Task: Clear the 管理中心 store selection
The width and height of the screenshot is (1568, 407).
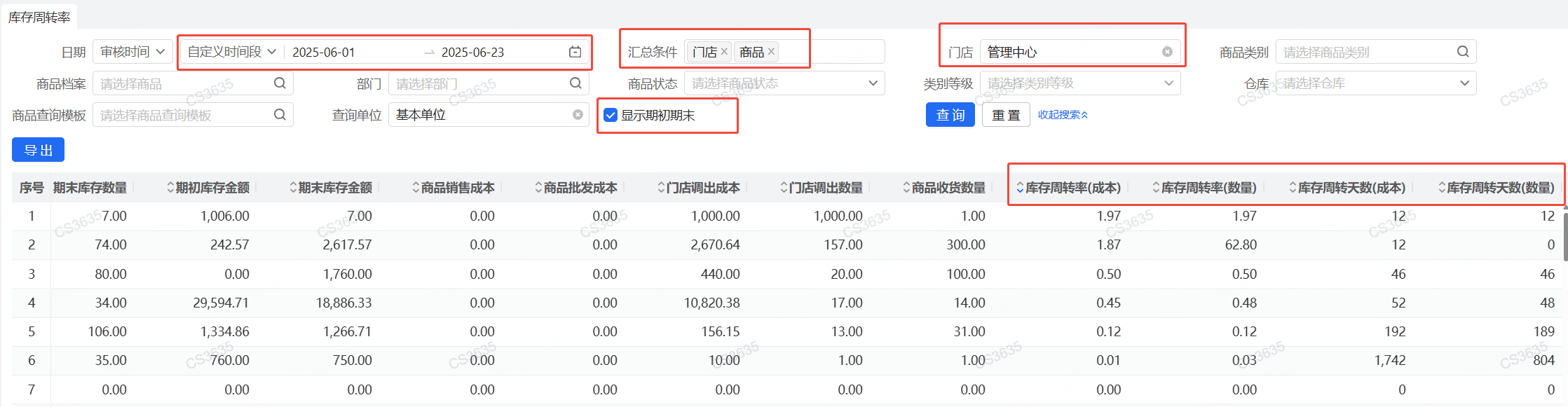Action: tap(1167, 52)
